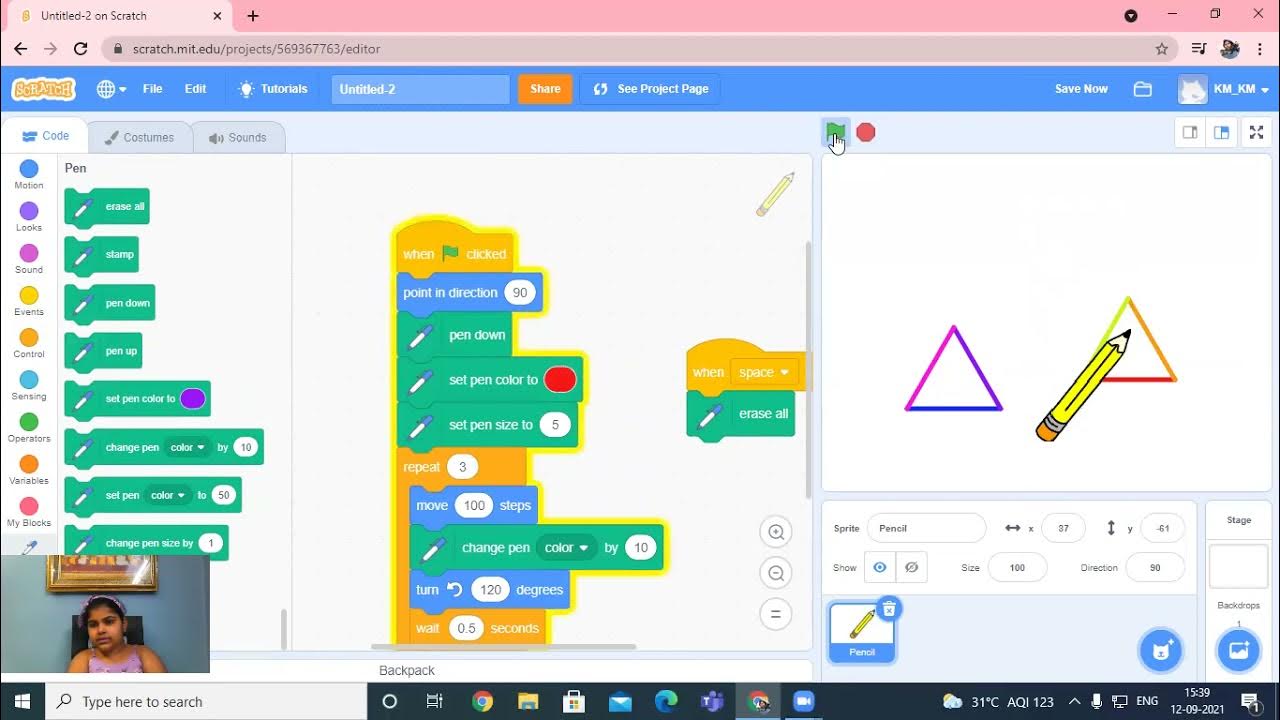Open My Stuff folder icon
Image resolution: width=1280 pixels, height=720 pixels.
[1143, 89]
